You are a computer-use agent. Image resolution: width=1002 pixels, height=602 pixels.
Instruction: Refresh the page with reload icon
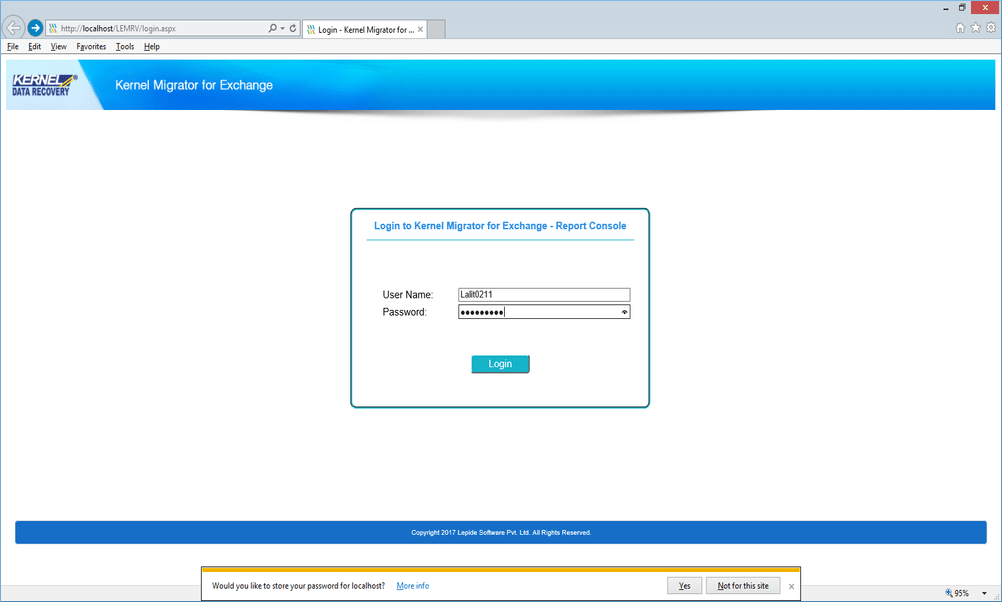pos(293,28)
